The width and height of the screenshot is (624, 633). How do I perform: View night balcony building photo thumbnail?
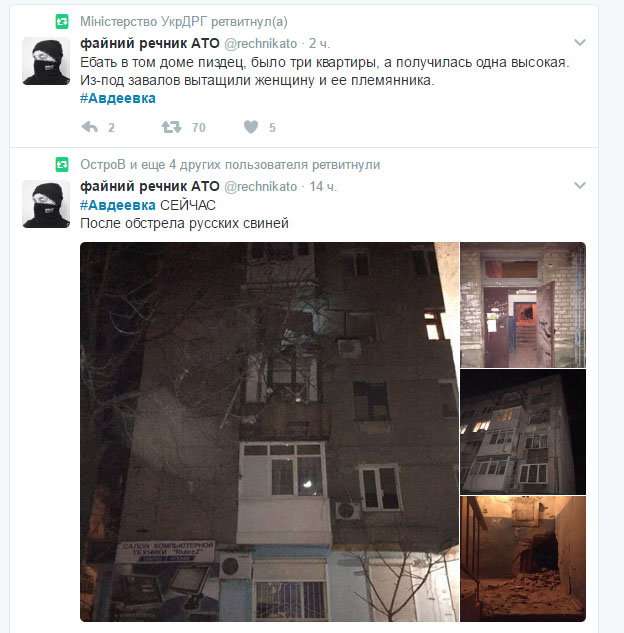[x=523, y=432]
